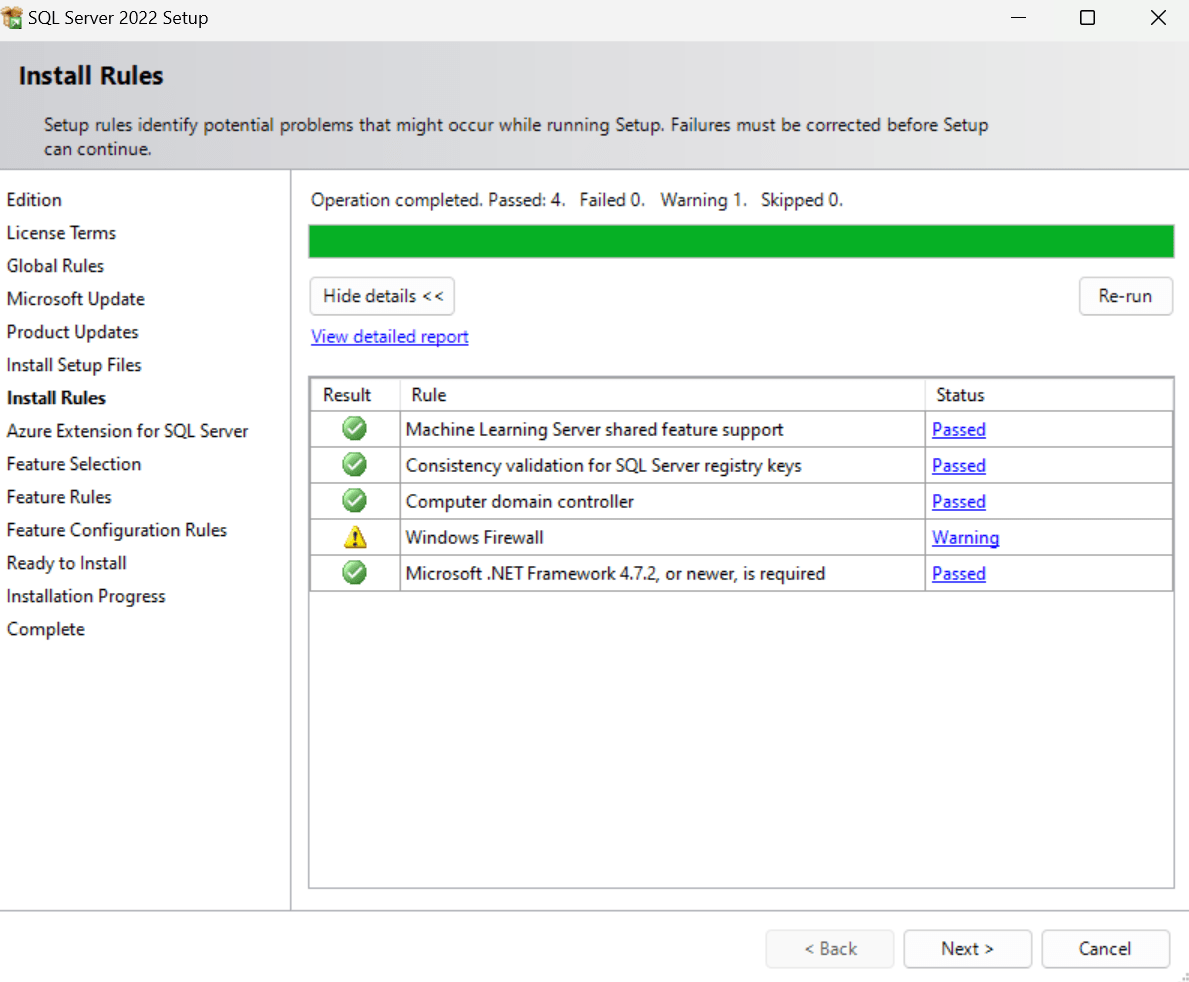Minimize the SQL Server 2022 Setup window
This screenshot has height=982, width=1189.
click(1018, 17)
